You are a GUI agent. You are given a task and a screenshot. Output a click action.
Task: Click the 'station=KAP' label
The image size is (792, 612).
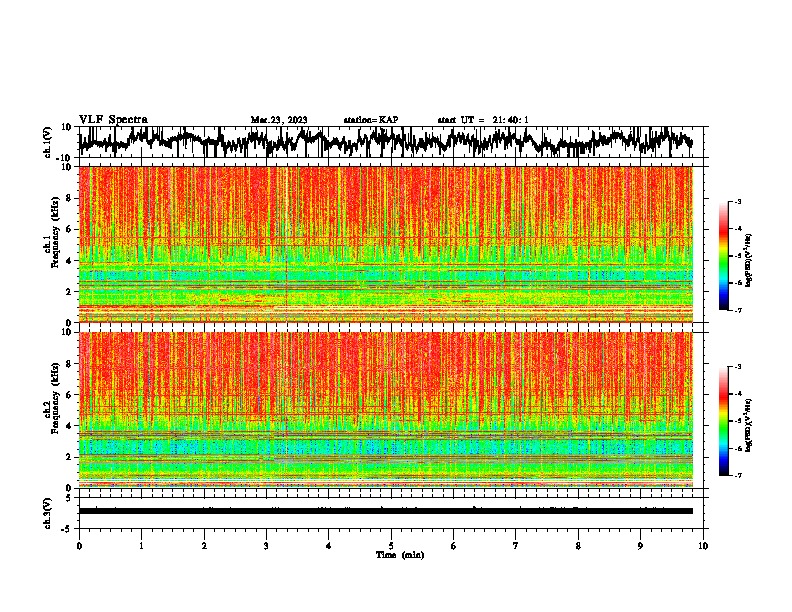tap(371, 120)
